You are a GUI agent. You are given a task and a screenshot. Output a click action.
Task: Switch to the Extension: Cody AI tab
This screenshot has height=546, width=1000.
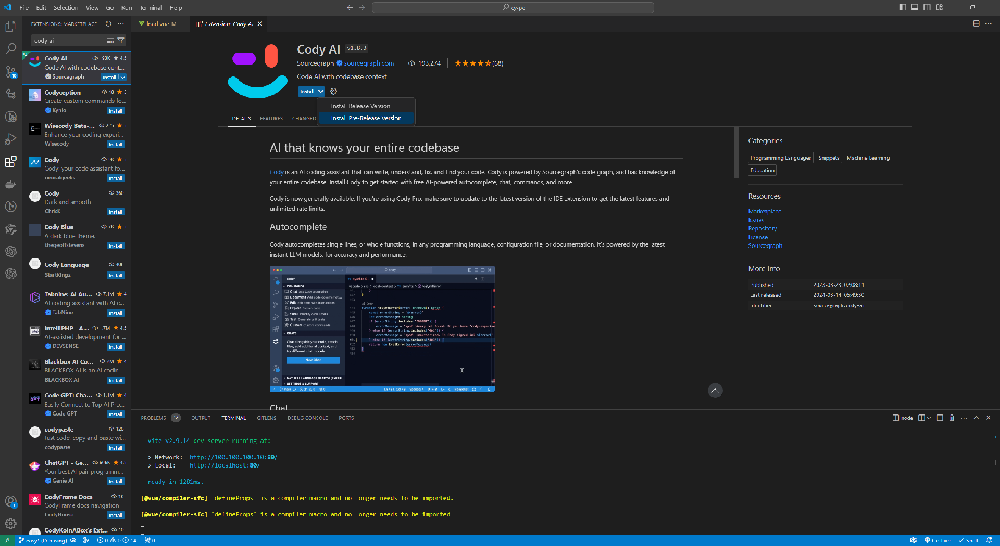[228, 24]
